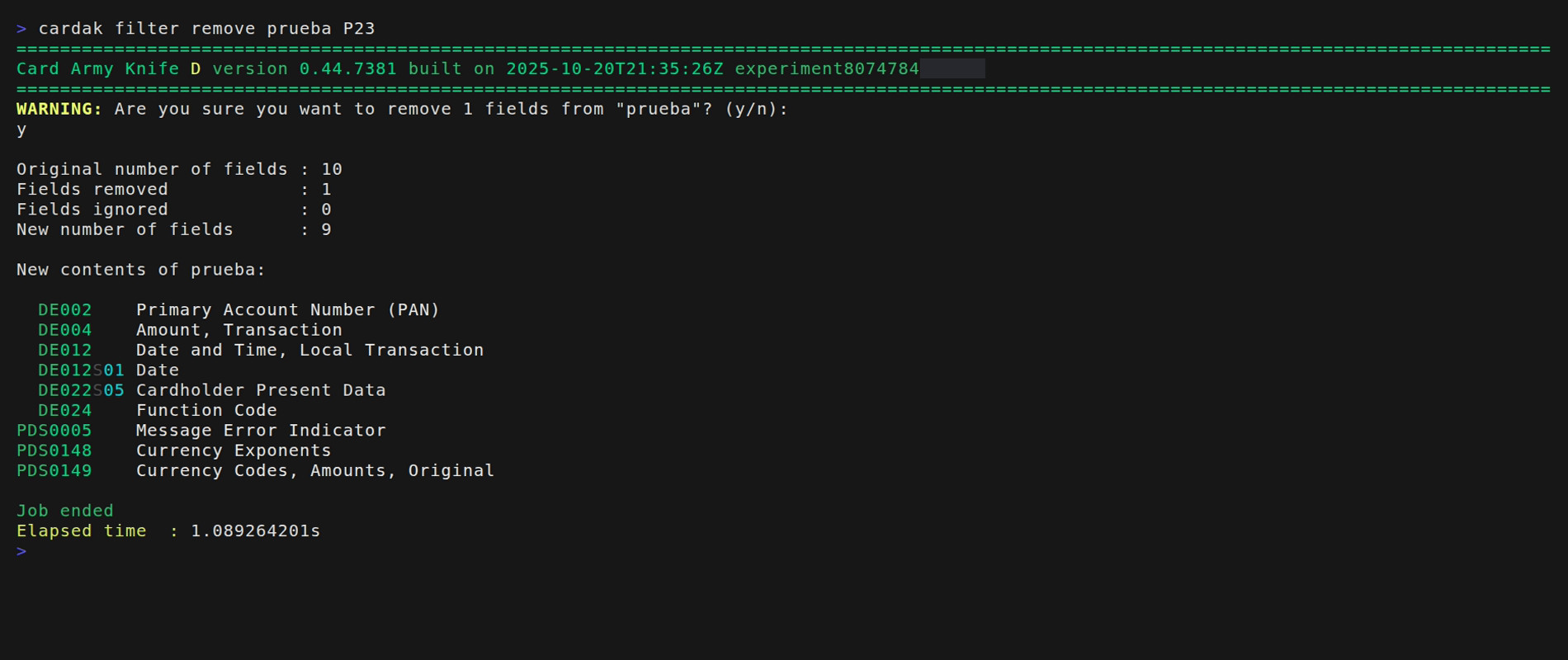Click the 'cardak filter remove prueba P23' command

point(206,29)
